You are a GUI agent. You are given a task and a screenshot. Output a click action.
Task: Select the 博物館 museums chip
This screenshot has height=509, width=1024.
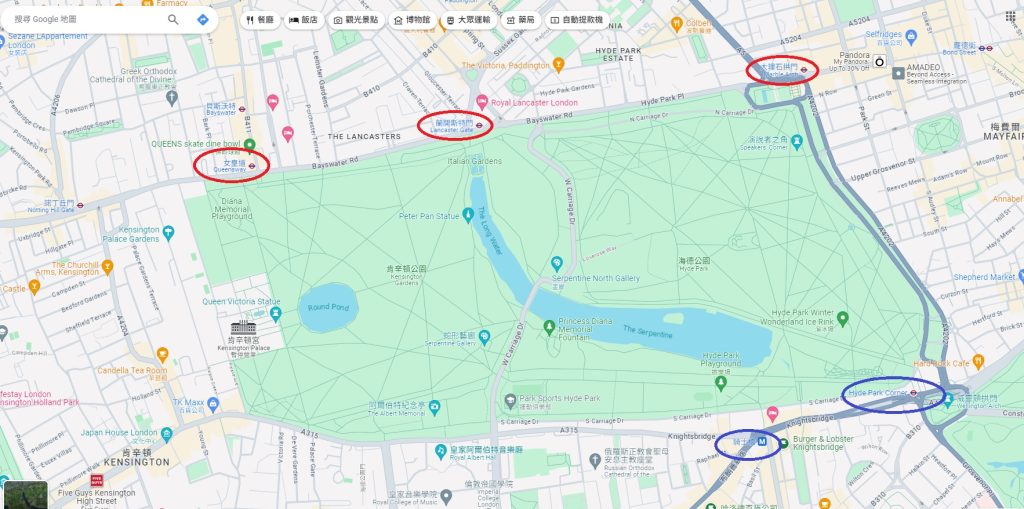coord(412,20)
